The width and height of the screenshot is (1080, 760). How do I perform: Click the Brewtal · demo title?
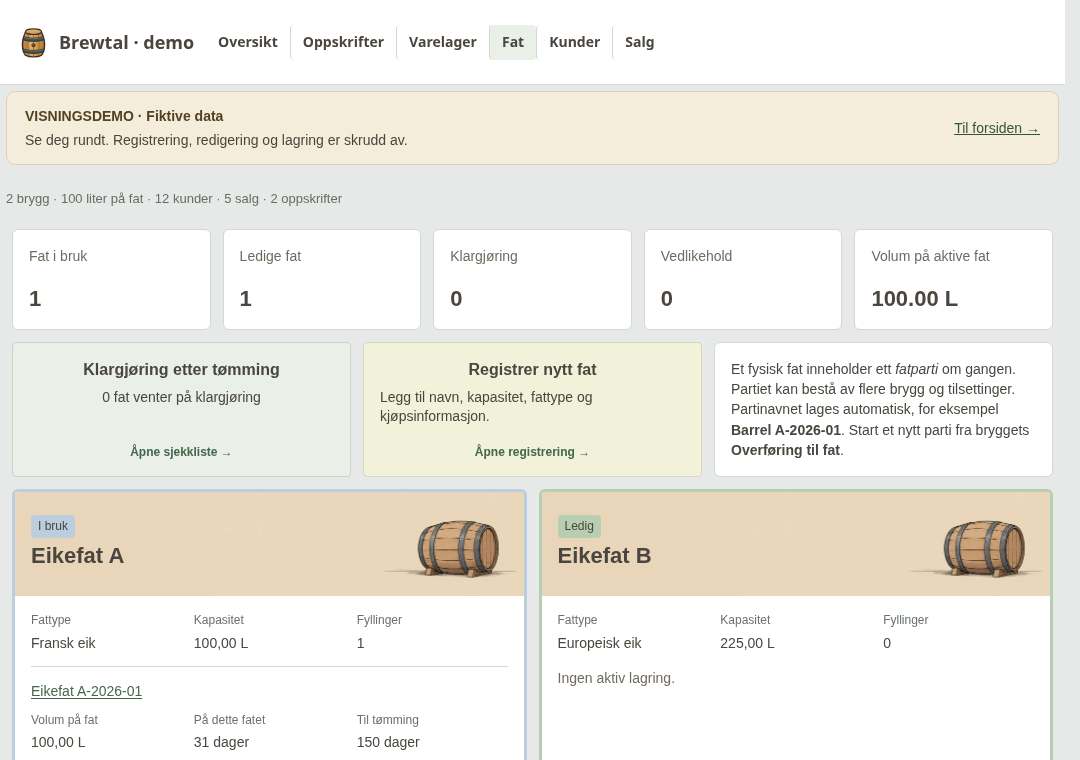coord(126,43)
